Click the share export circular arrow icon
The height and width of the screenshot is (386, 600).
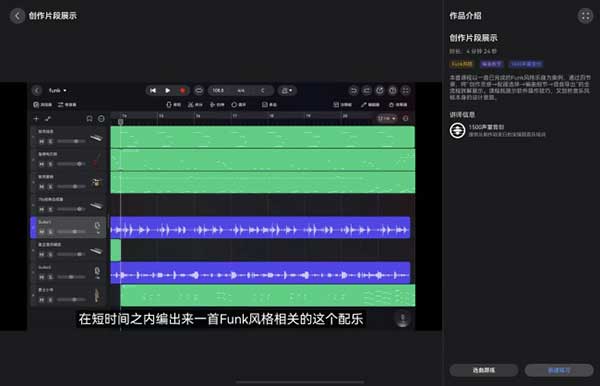point(380,90)
